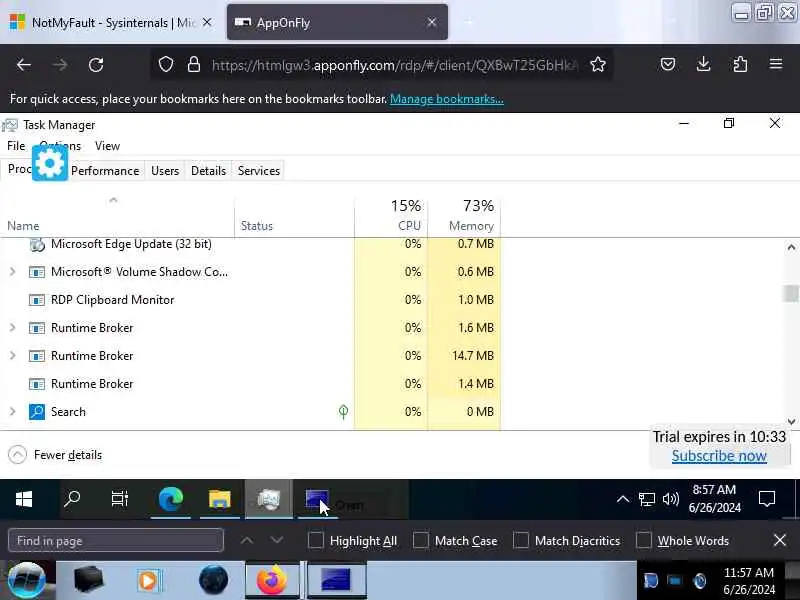This screenshot has height=600, width=800.
Task: Sort processes by the Name column header
Action: 117,216
